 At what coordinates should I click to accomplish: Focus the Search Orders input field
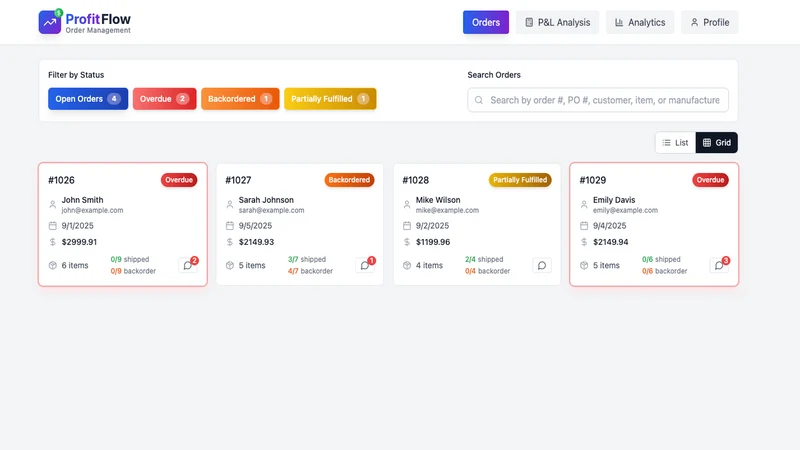(598, 100)
